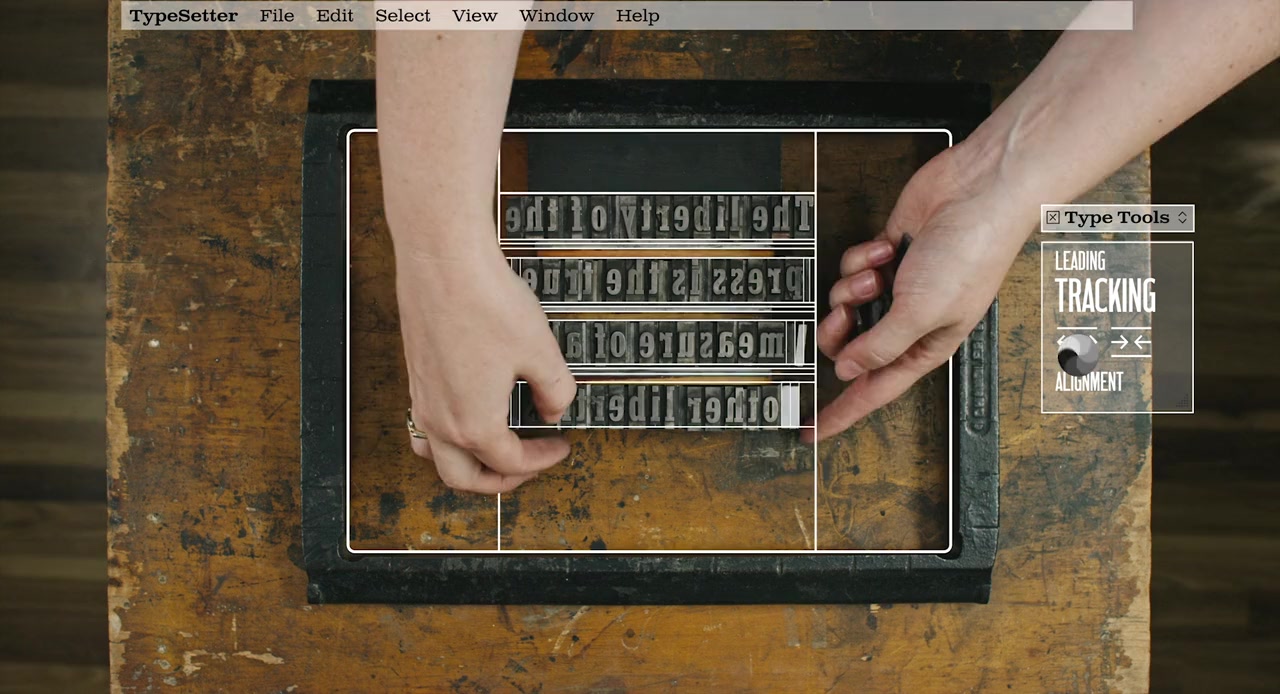Click the spinning loading wheel icon

coord(1077,352)
